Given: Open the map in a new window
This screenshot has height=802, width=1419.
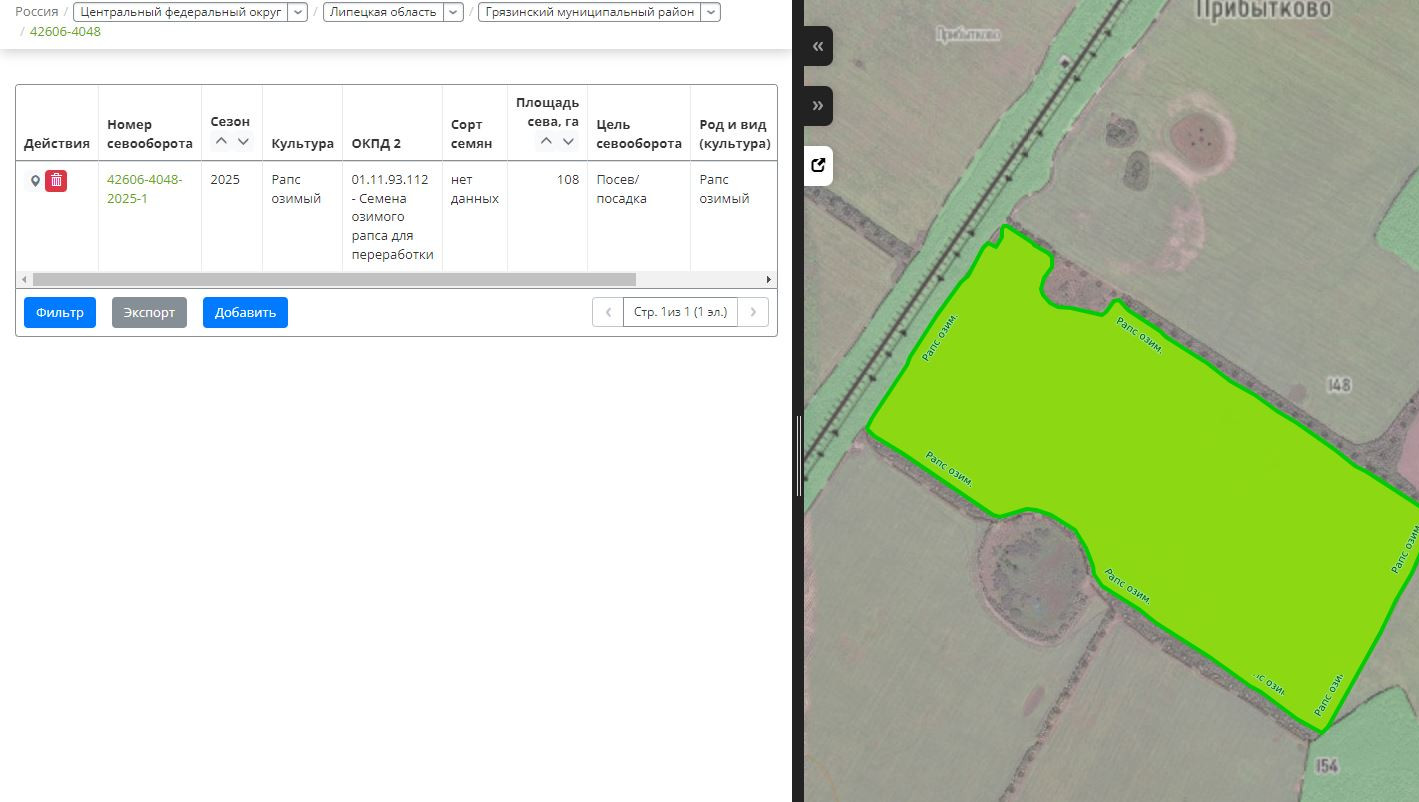Looking at the screenshot, I should (x=818, y=166).
